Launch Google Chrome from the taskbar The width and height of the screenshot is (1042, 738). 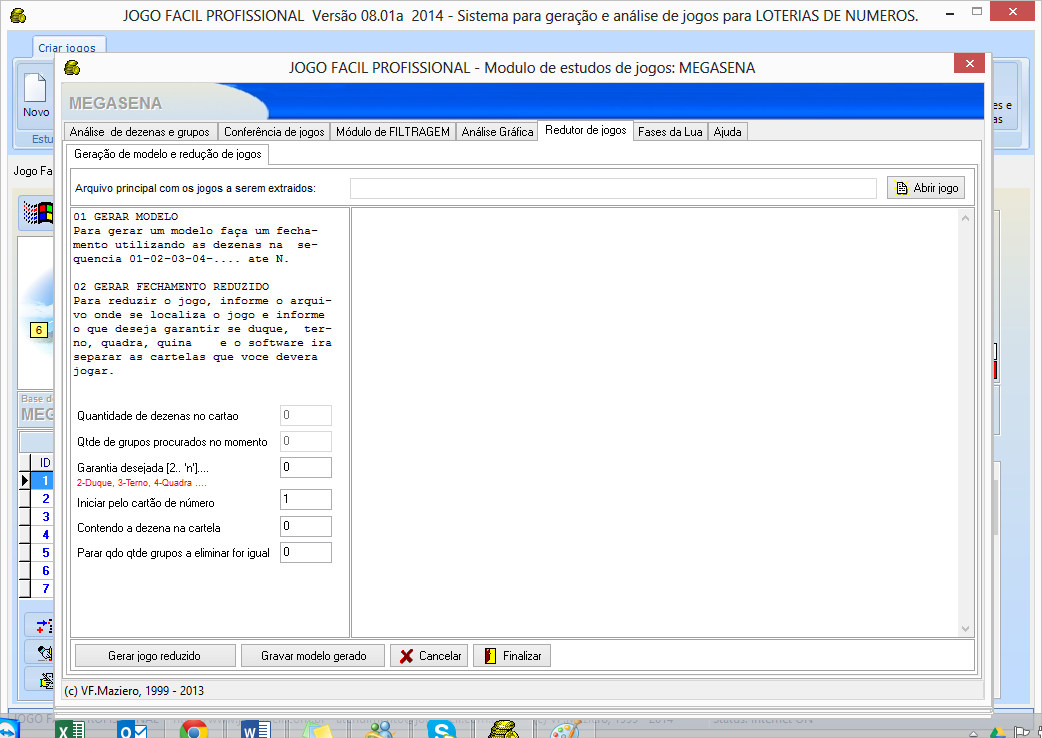tap(193, 729)
